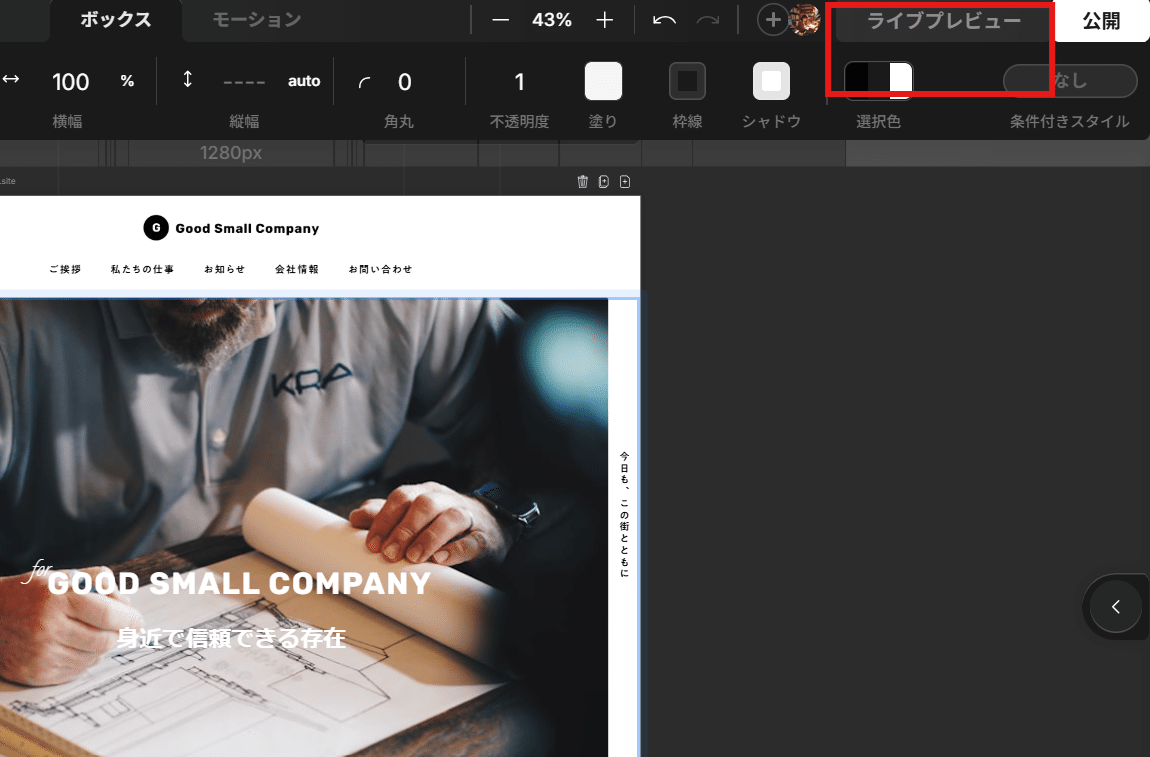
Task: Zoom in with the plus button
Action: pos(604,21)
